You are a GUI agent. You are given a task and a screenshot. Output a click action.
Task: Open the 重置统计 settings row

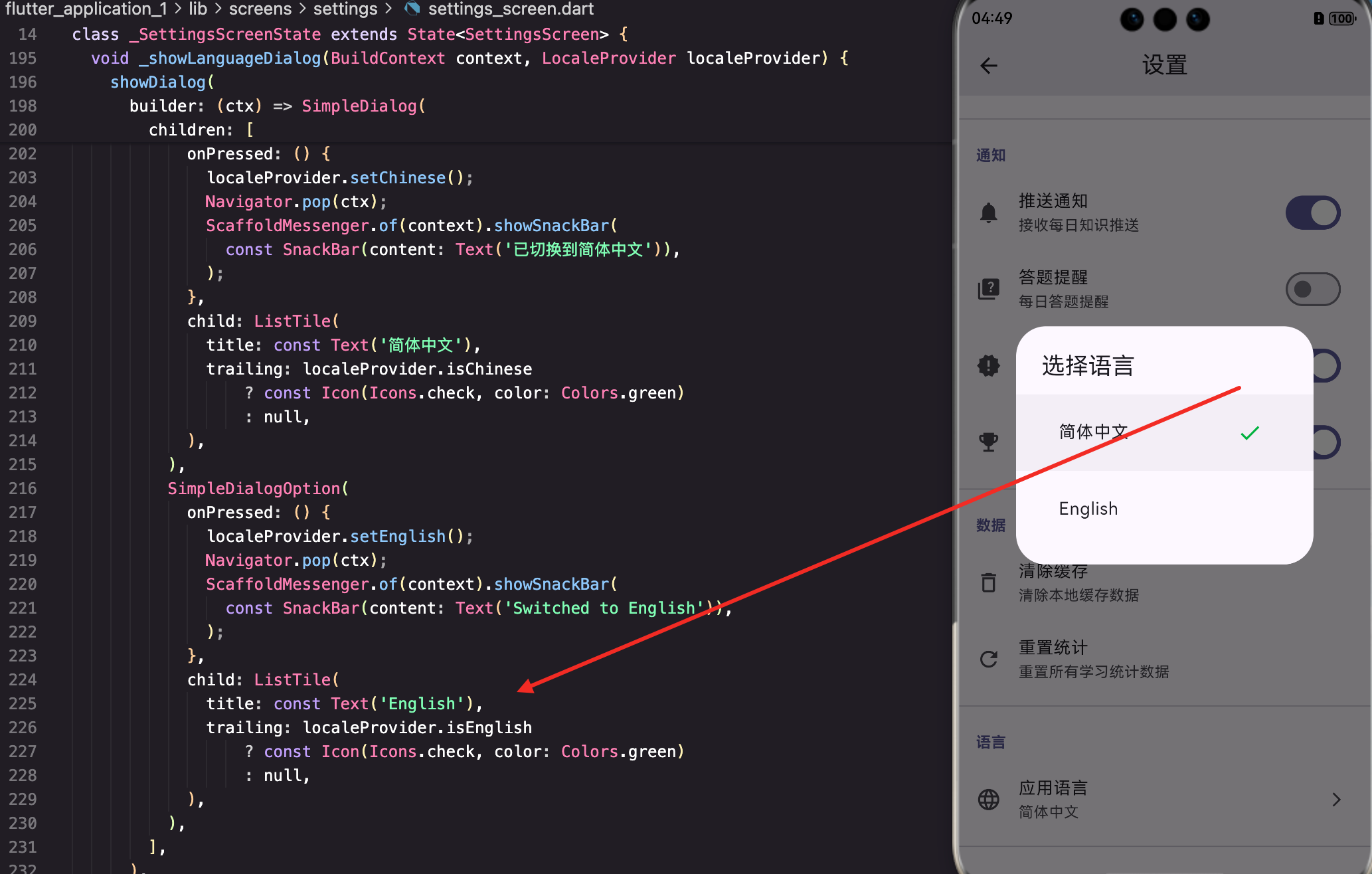tap(1164, 659)
